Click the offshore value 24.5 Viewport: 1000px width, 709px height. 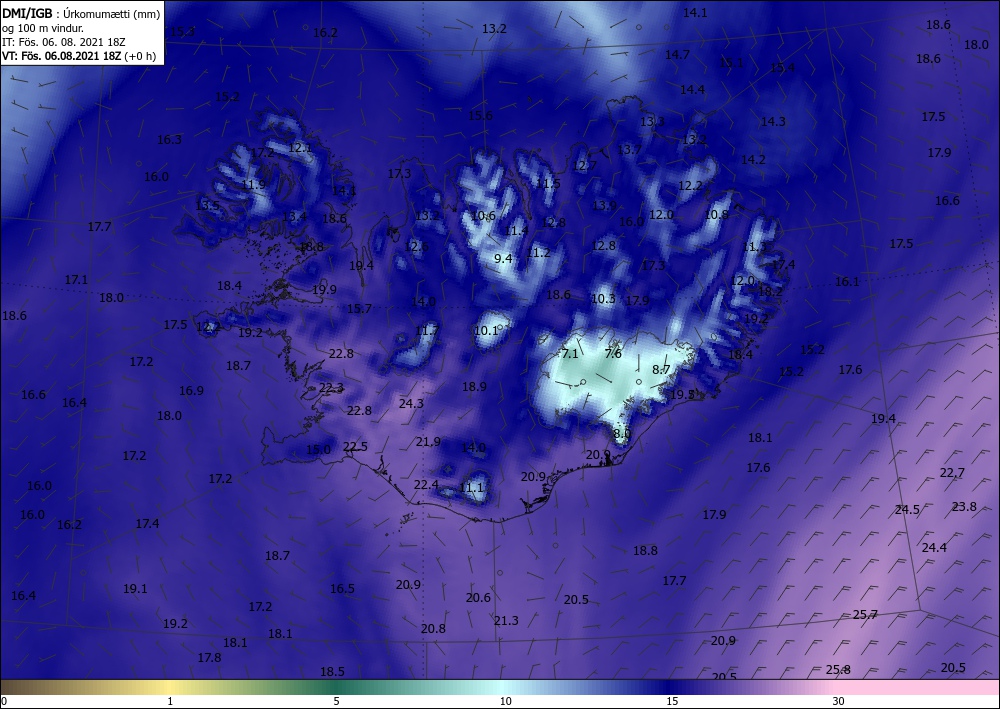coord(907,509)
